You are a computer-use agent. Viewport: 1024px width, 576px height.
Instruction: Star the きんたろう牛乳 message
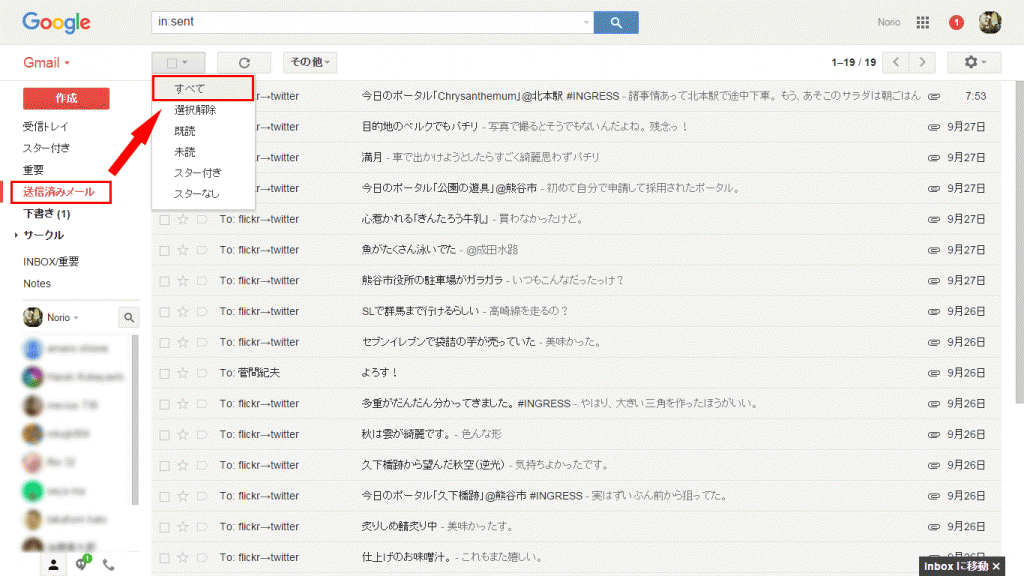tap(183, 219)
